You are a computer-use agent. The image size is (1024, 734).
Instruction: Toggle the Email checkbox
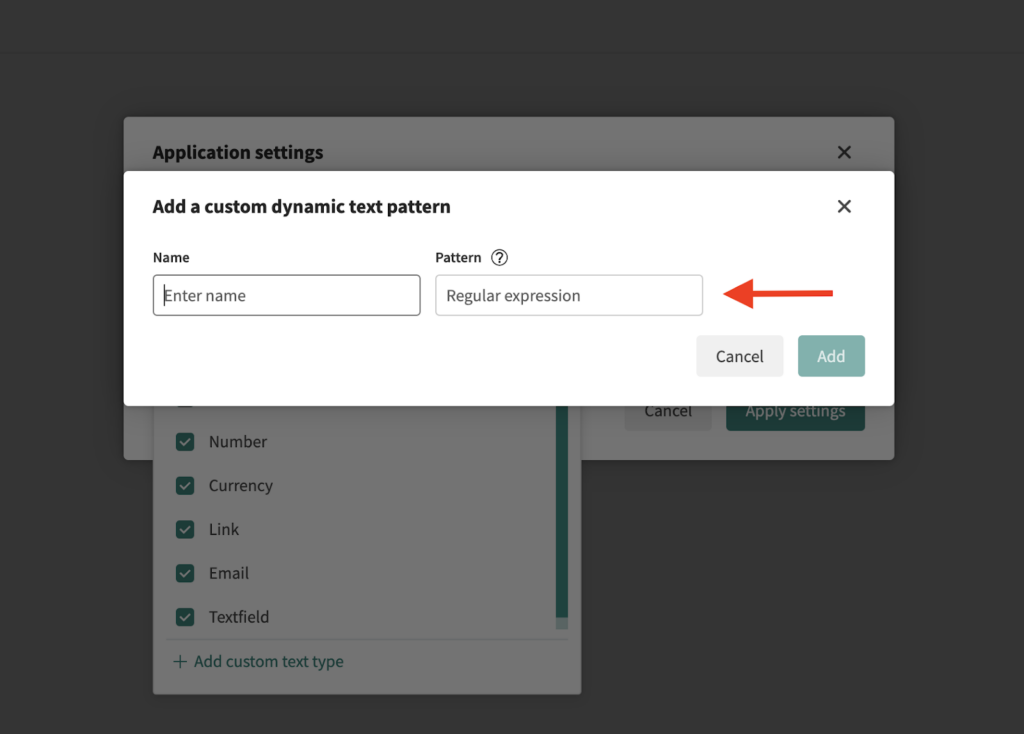coord(185,573)
